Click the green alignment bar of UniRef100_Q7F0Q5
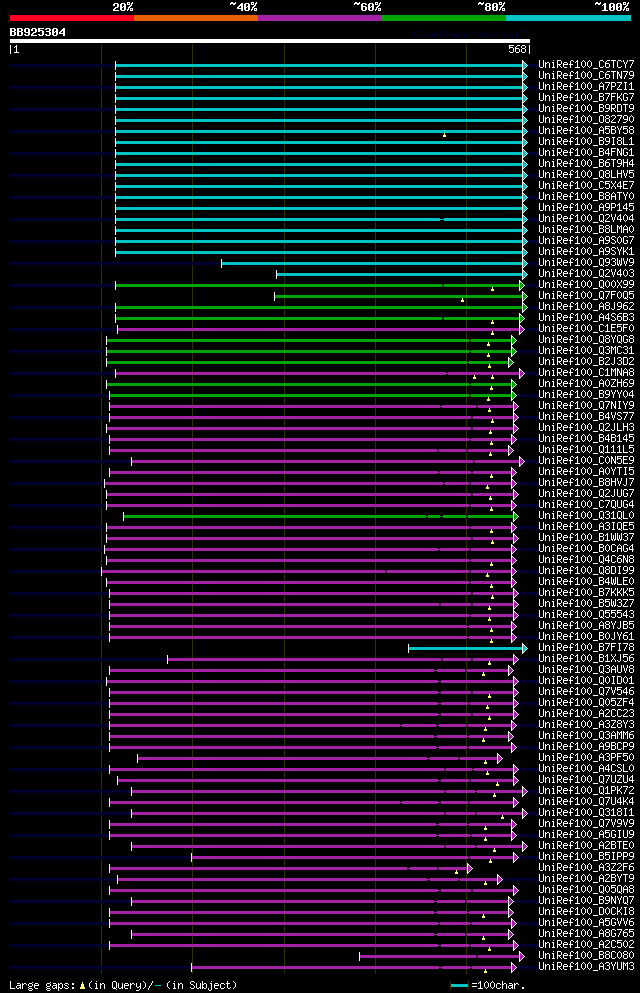640x993 pixels. (401, 296)
